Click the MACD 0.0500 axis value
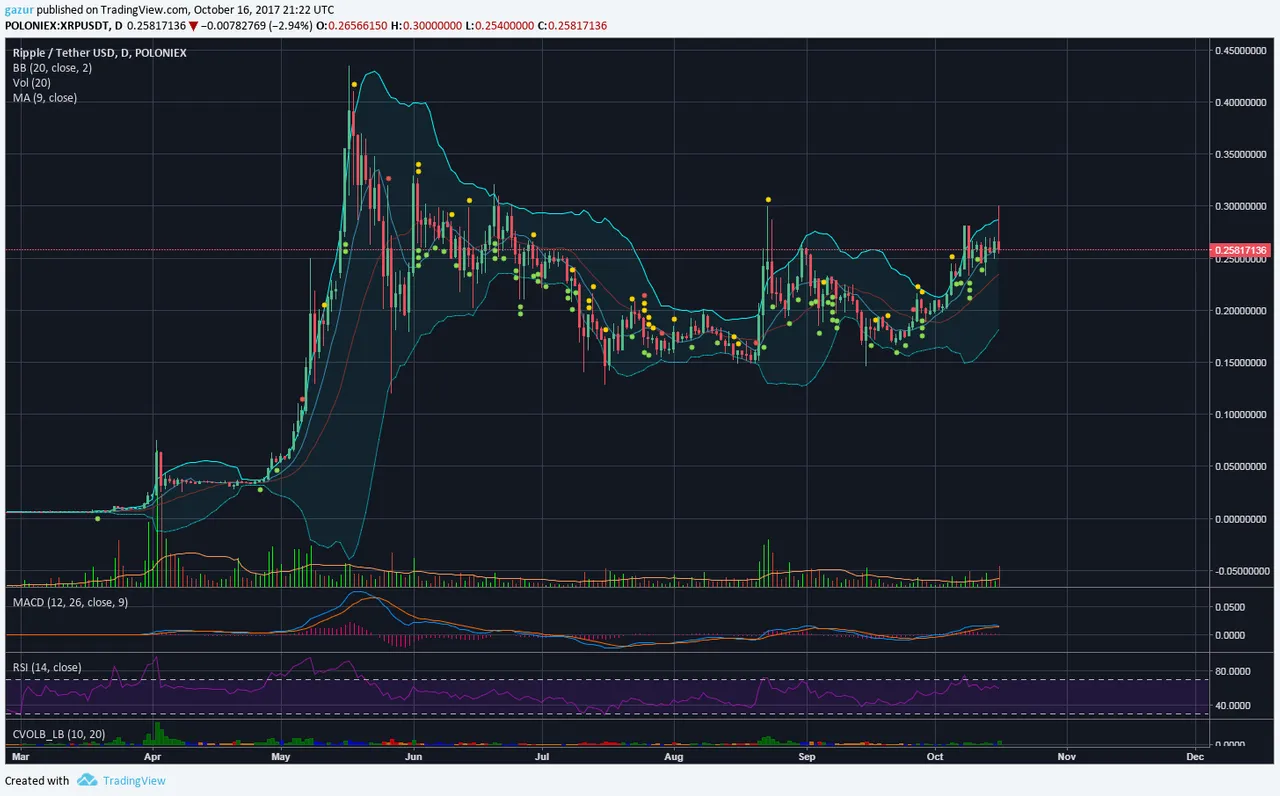 pos(1230,606)
